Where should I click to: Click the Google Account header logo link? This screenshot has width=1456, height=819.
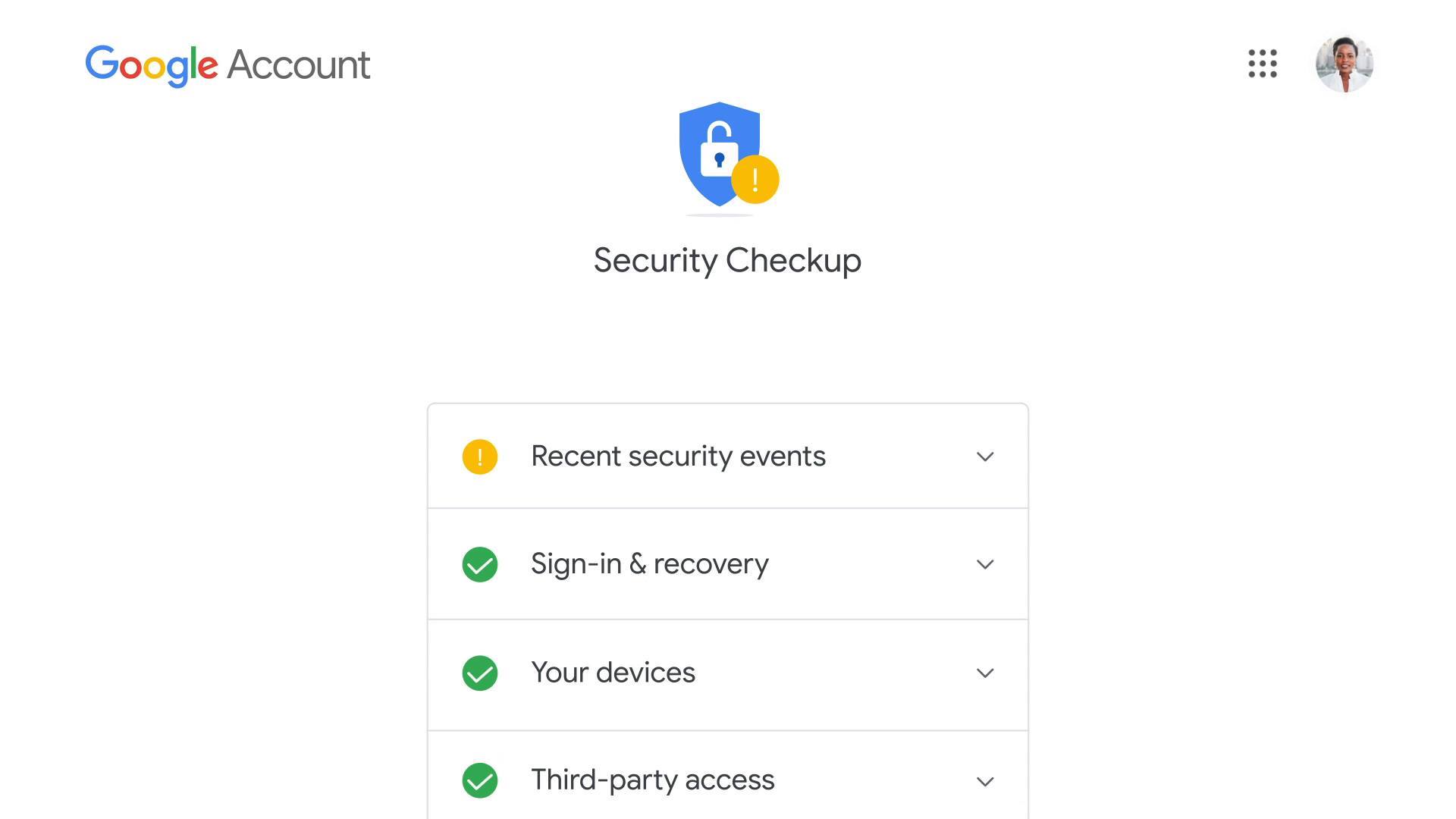point(227,66)
